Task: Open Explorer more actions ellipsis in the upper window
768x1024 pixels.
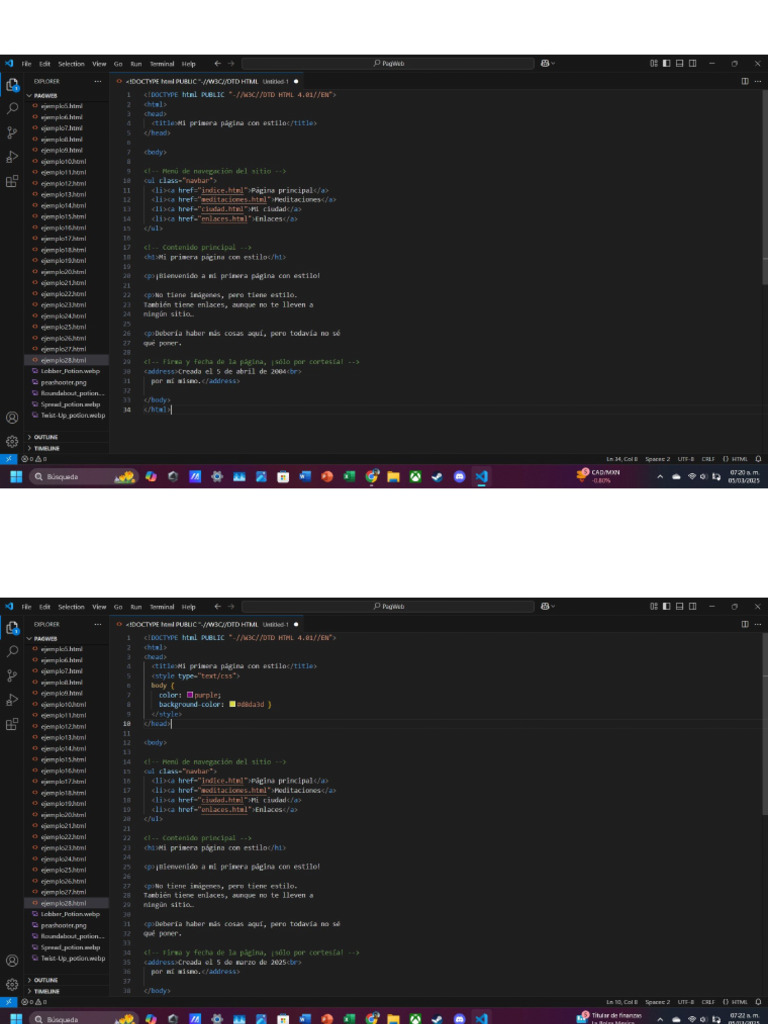Action: pyautogui.click(x=98, y=81)
